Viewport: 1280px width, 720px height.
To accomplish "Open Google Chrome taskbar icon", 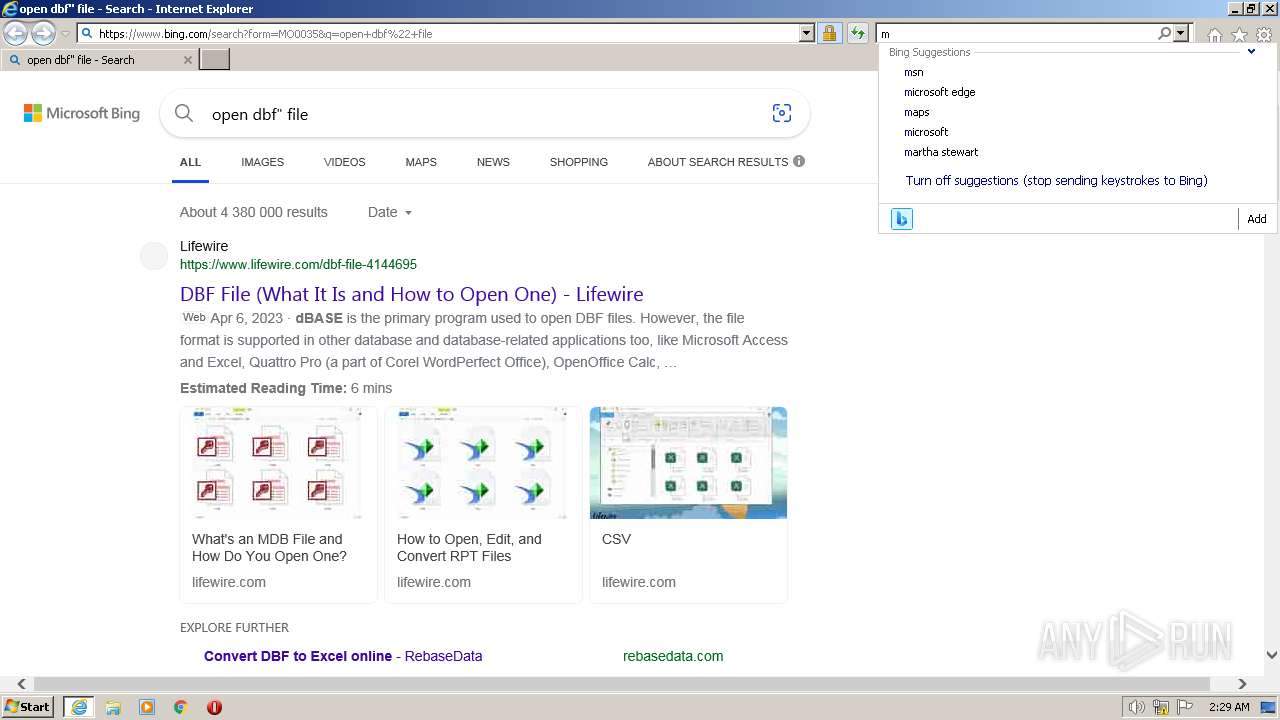I will coord(181,707).
